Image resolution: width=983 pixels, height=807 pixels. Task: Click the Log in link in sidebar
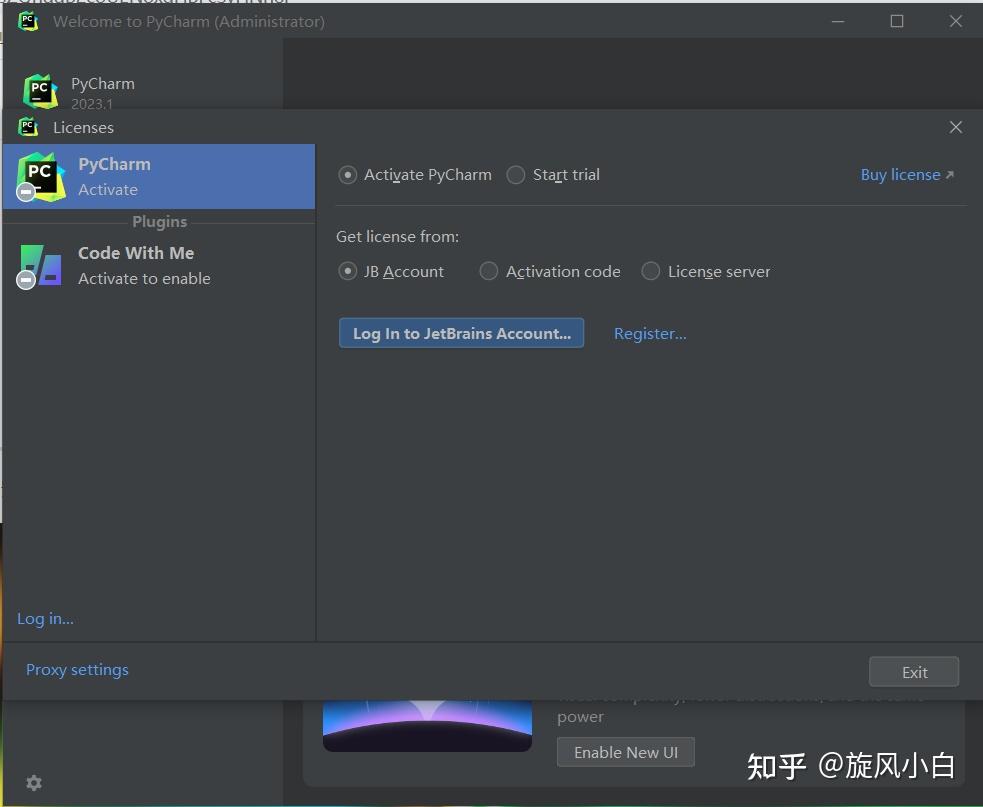coord(45,619)
